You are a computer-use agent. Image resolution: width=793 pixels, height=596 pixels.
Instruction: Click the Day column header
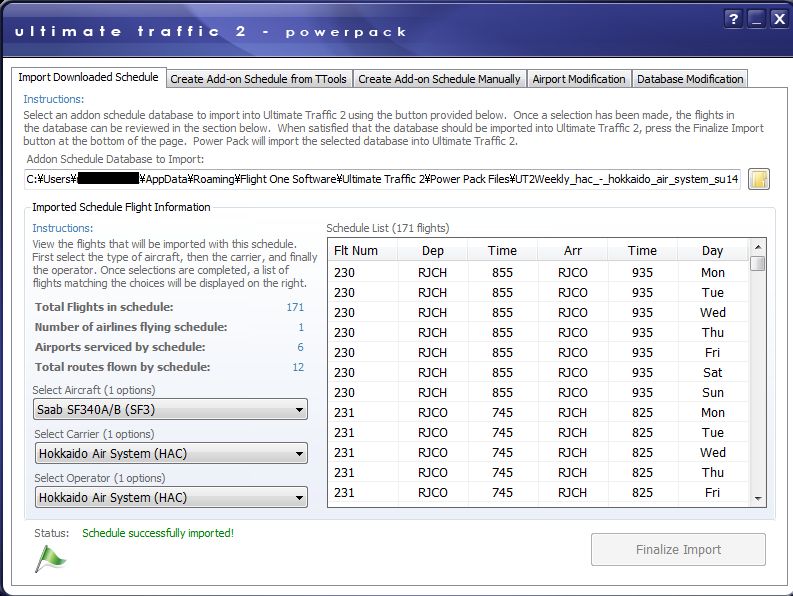coord(712,250)
